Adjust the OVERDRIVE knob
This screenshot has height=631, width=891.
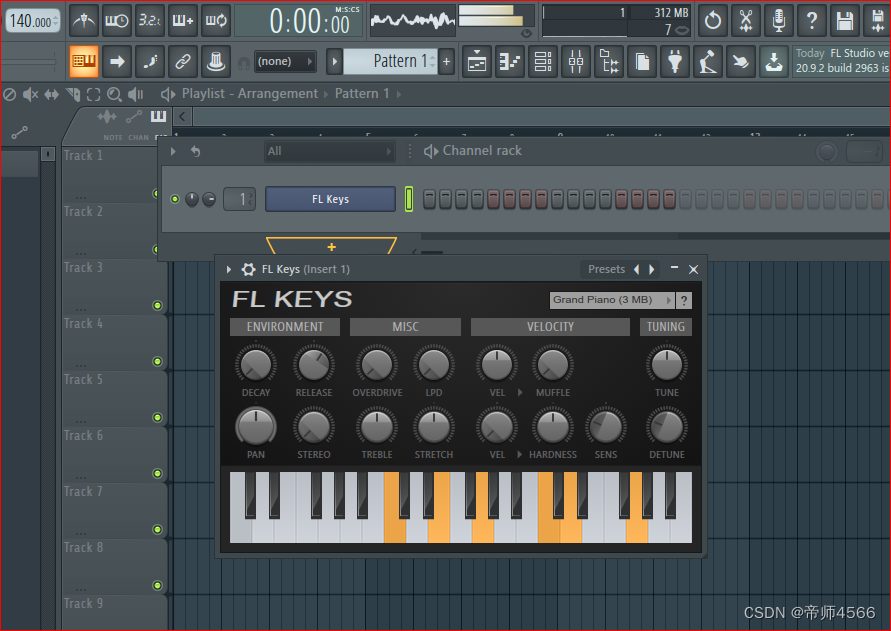[377, 364]
